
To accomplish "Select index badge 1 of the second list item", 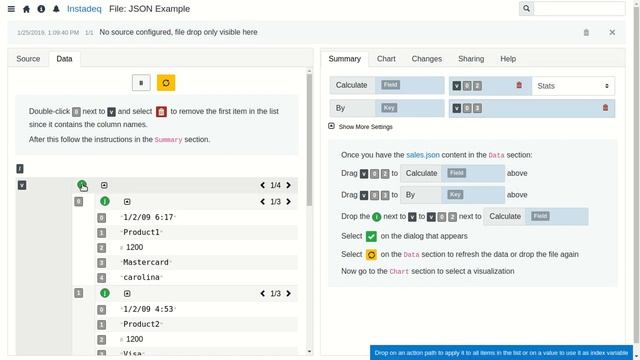I will coord(78,293).
